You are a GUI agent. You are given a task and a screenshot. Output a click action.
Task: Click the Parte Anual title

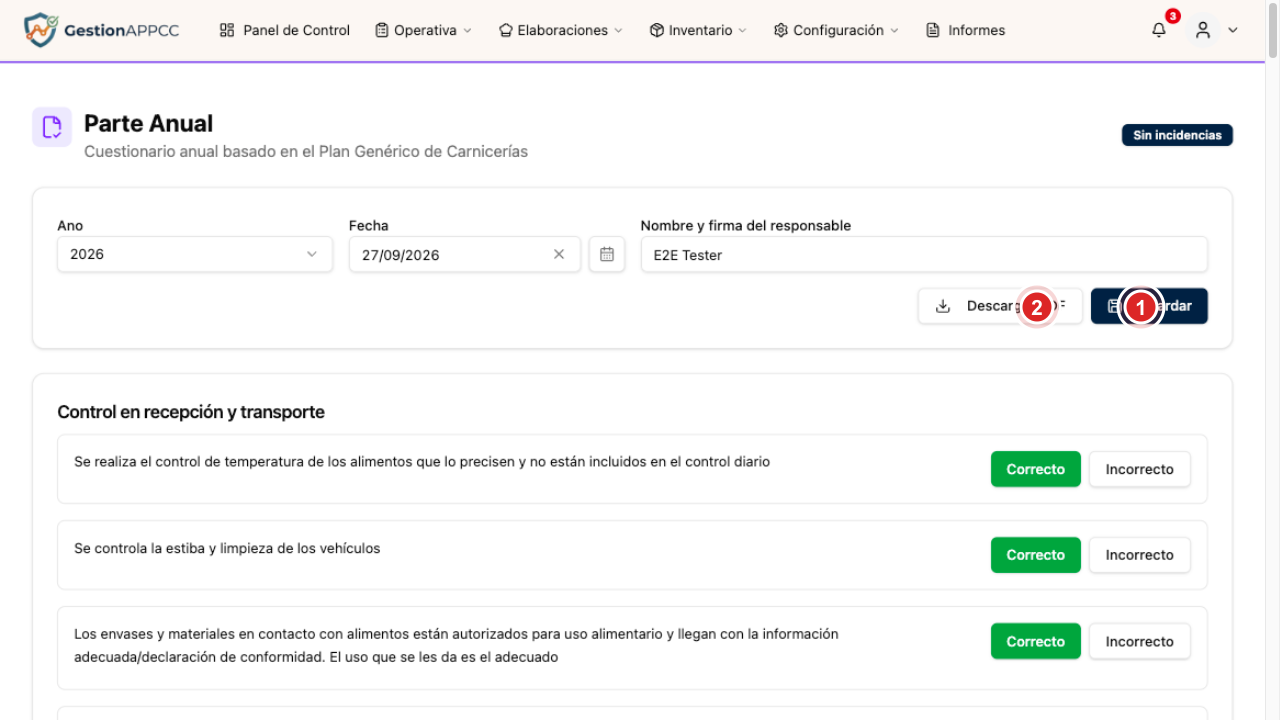148,123
